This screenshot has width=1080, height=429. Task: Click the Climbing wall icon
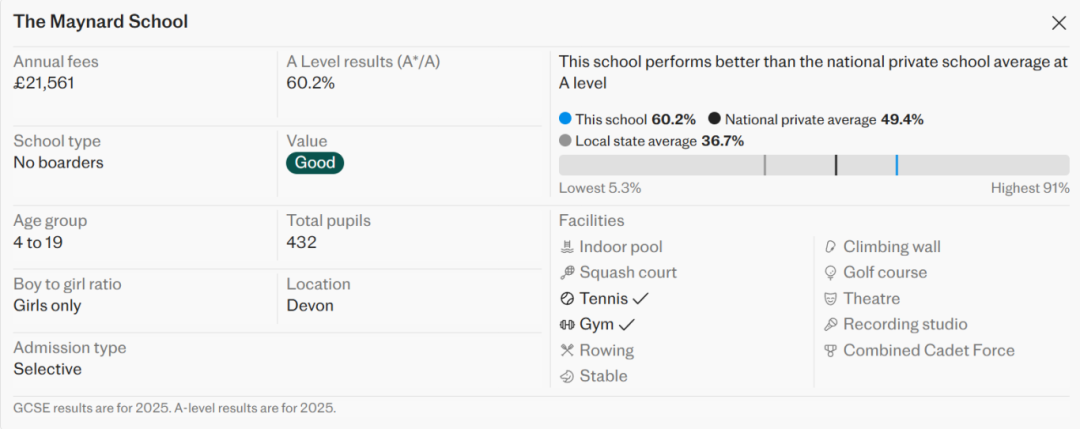(830, 247)
